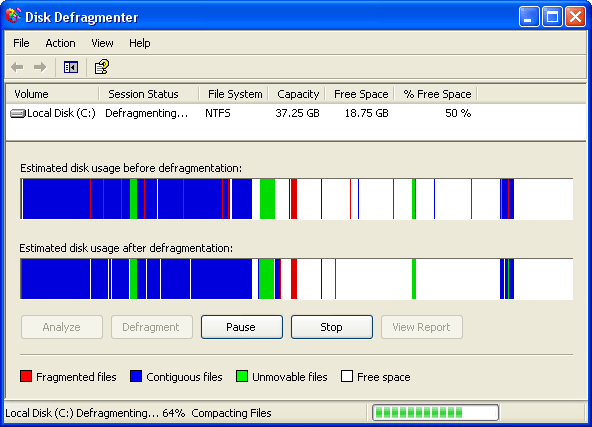Click the disk usage after defragmentation map
This screenshot has height=427, width=592.
(x=296, y=279)
